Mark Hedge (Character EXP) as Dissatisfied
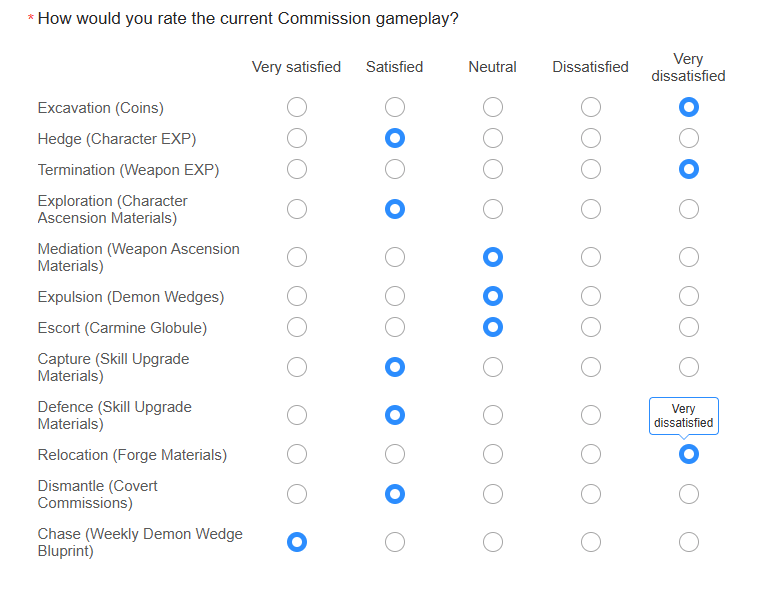Screen dimensions: 772x607 coord(591,138)
